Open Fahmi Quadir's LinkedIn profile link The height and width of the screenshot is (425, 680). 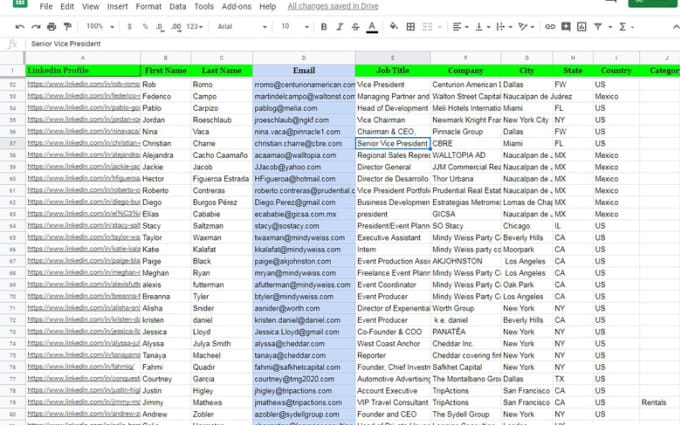tap(81, 367)
